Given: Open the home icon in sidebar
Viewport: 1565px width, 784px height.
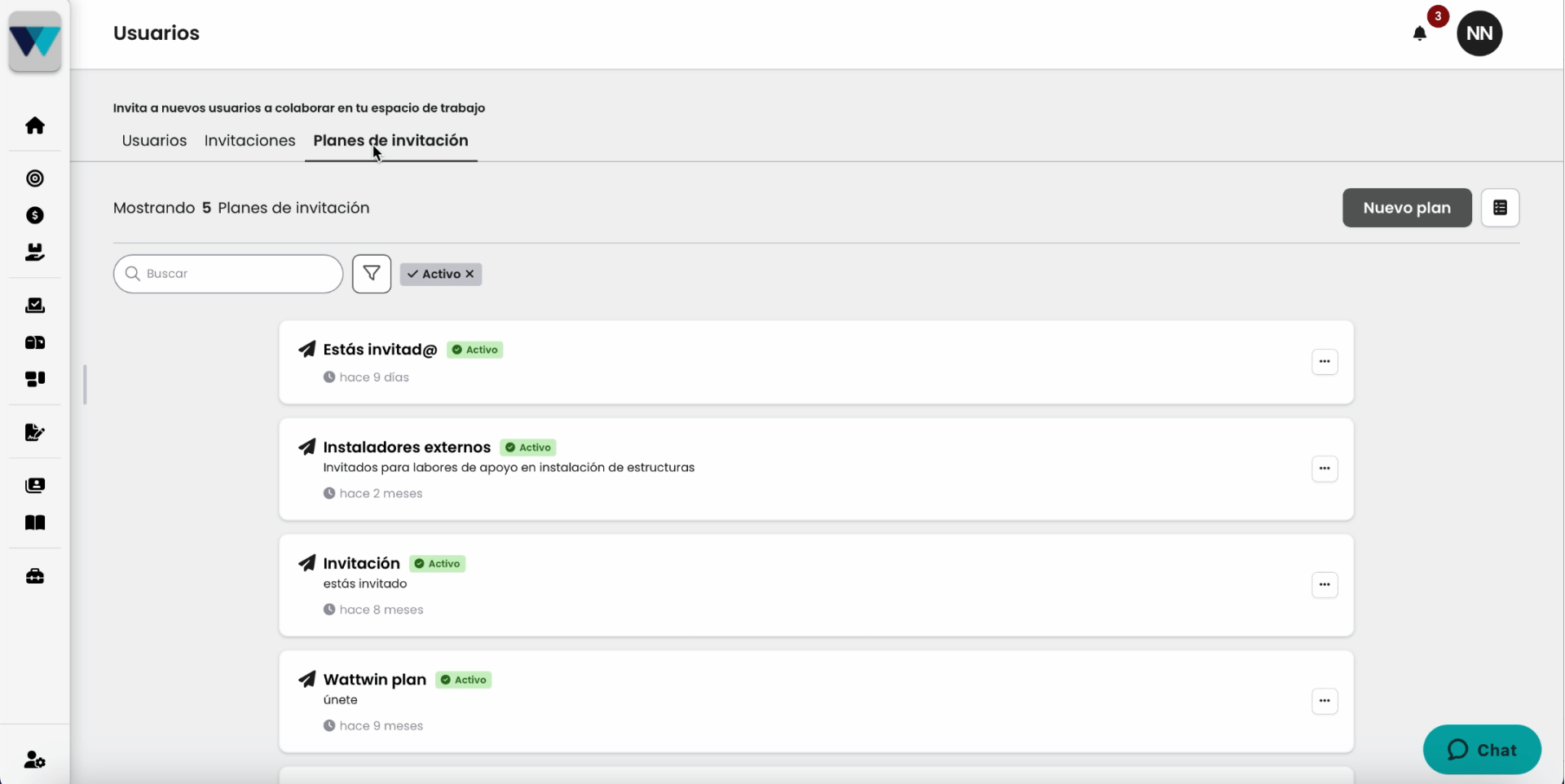Looking at the screenshot, I should [35, 125].
